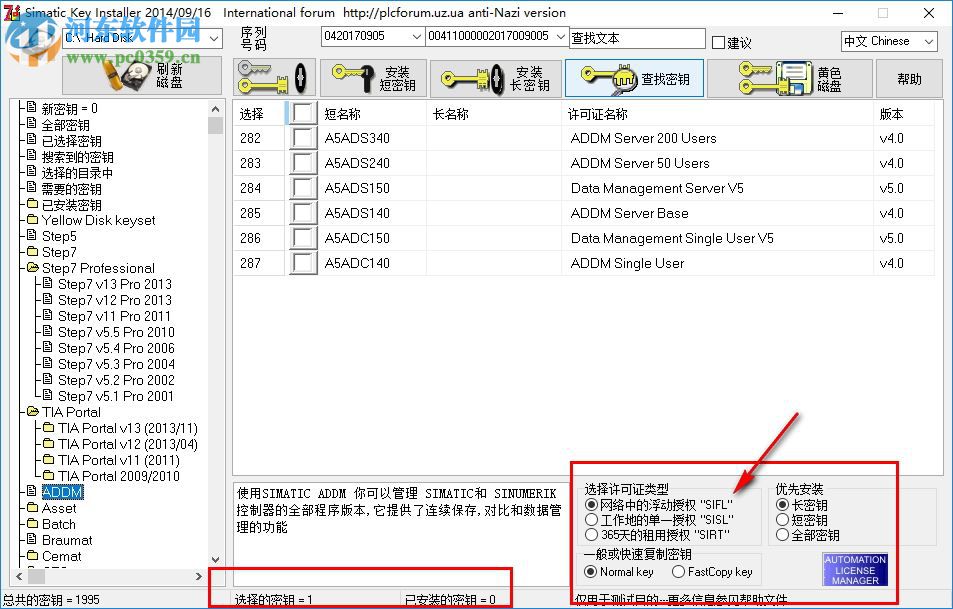Check the box for key A5ADS140

click(303, 213)
